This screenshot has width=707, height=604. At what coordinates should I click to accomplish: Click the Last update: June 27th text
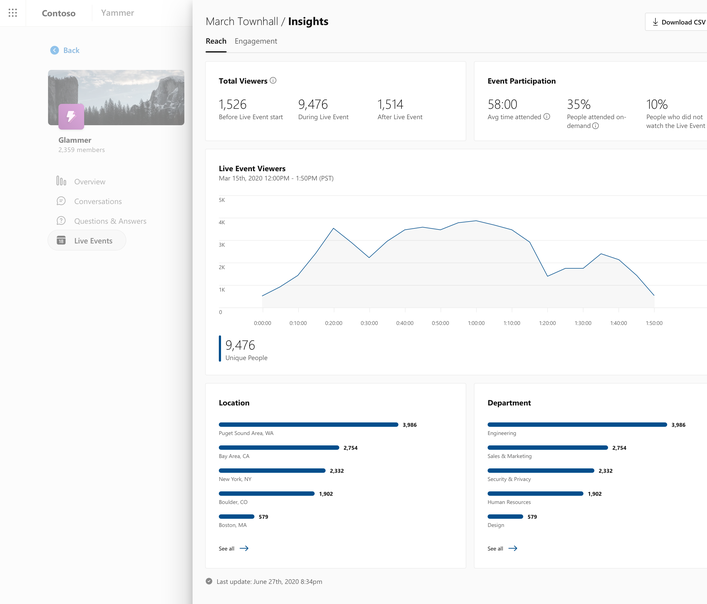point(269,581)
